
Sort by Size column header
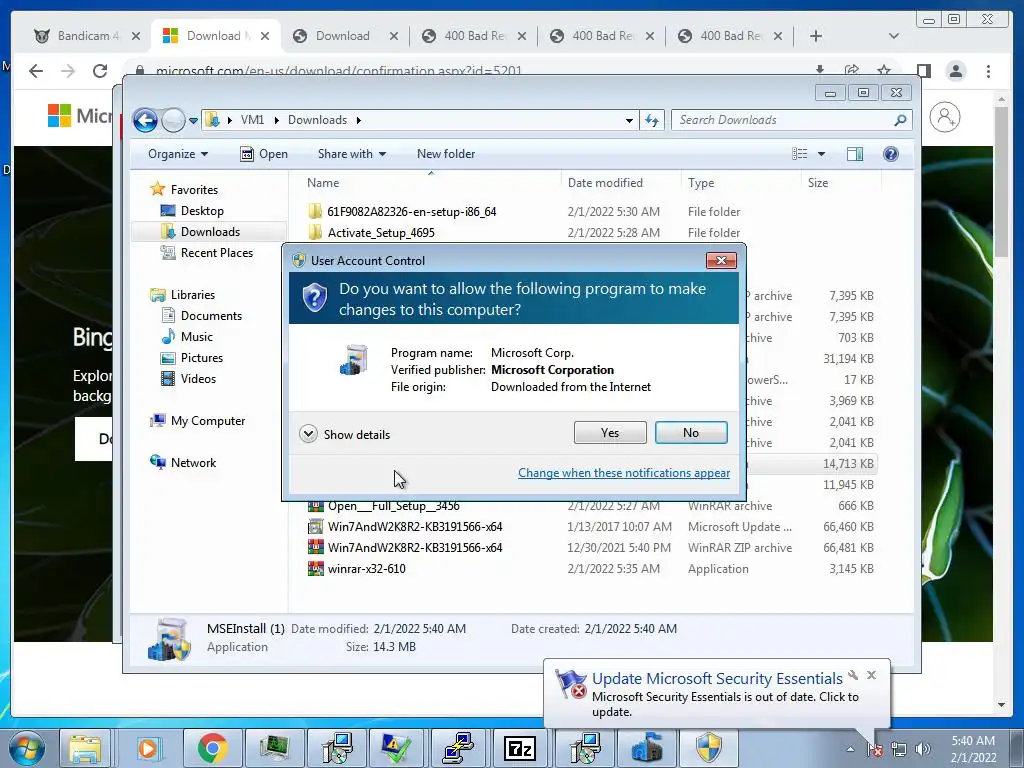(x=841, y=183)
